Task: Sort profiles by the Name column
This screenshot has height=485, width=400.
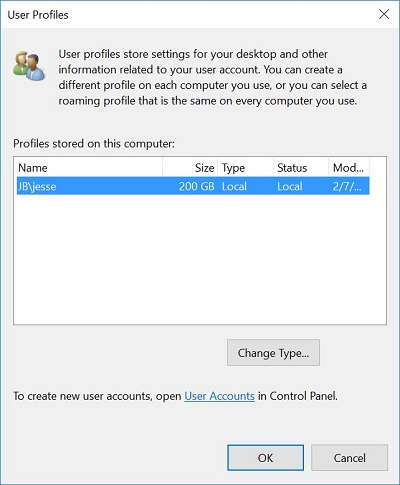Action: click(x=89, y=168)
